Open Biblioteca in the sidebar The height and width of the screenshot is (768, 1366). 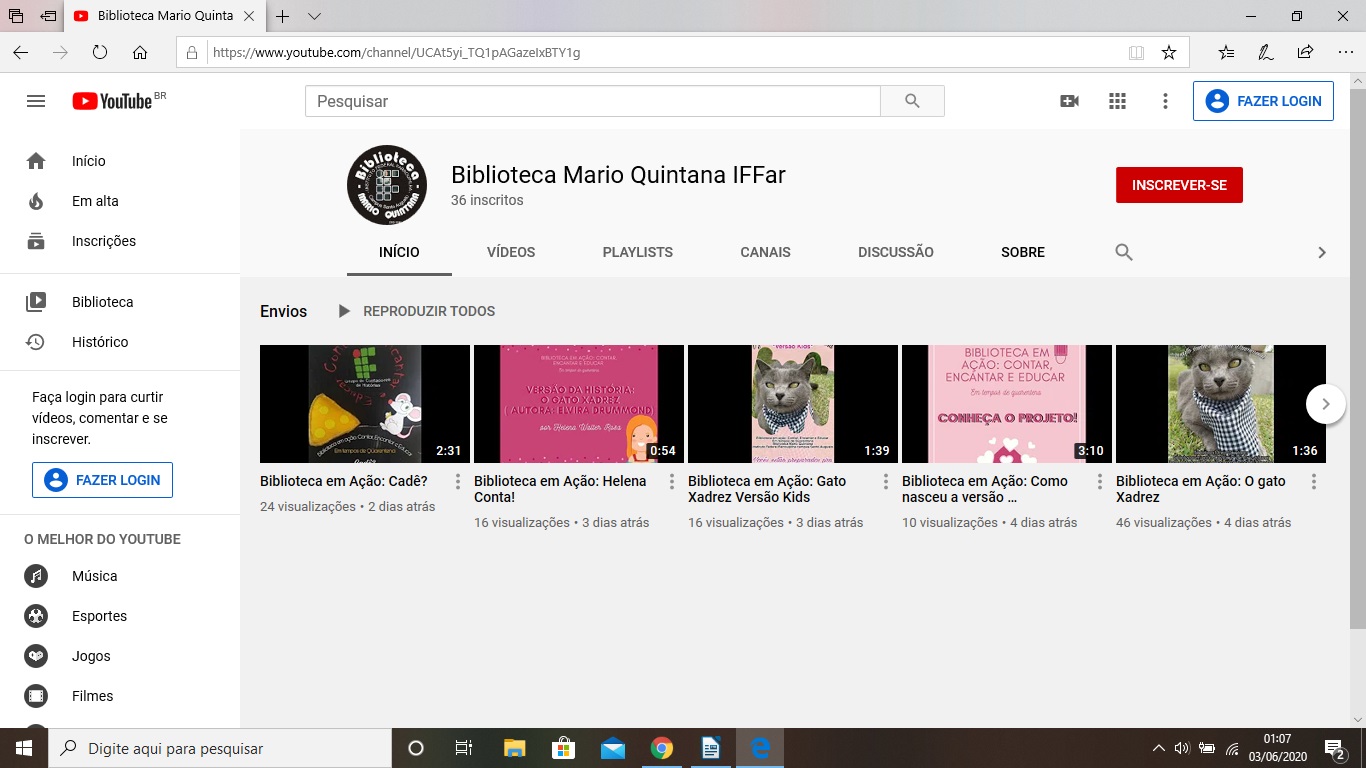click(x=100, y=301)
